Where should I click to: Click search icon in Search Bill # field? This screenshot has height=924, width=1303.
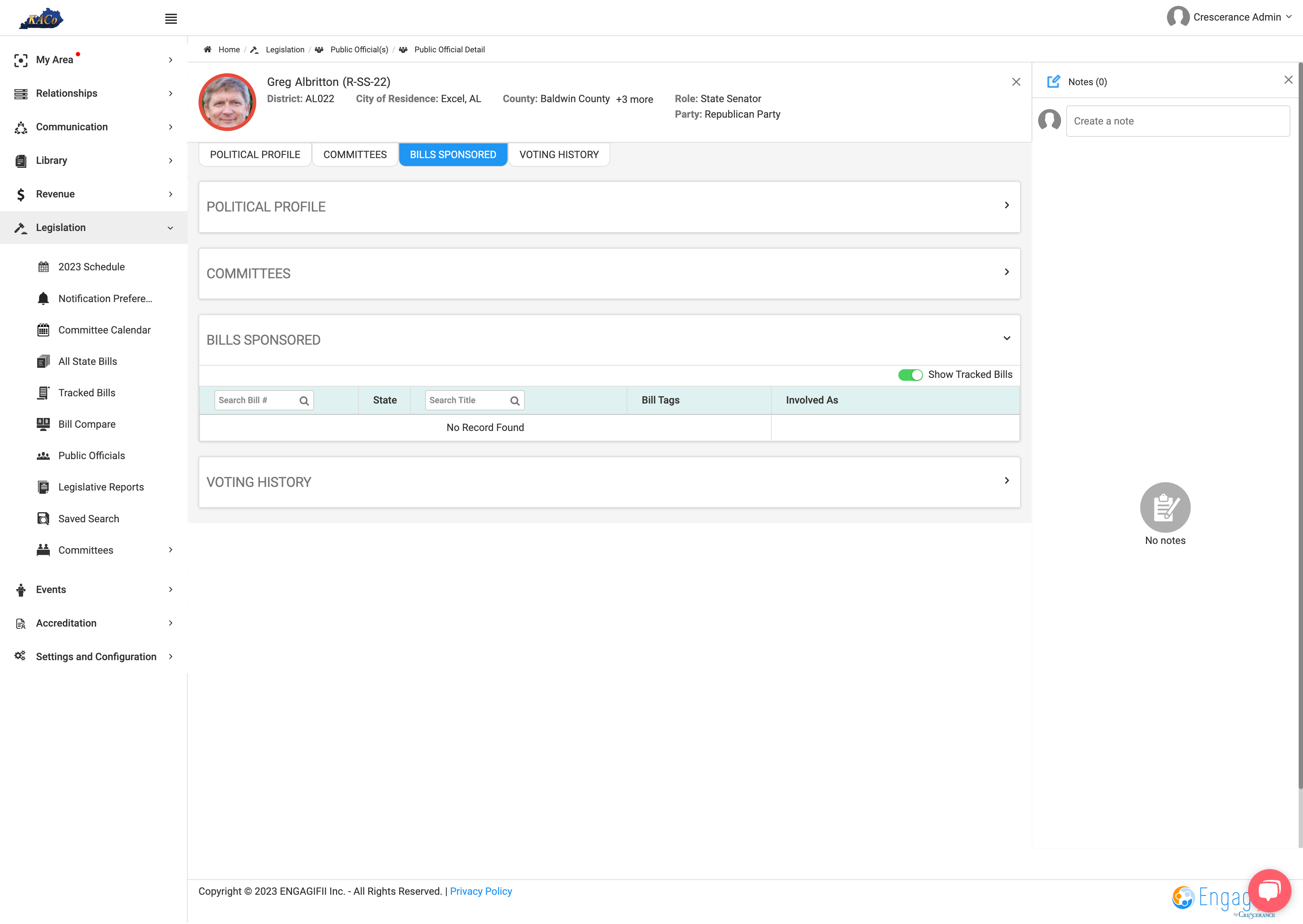click(304, 401)
